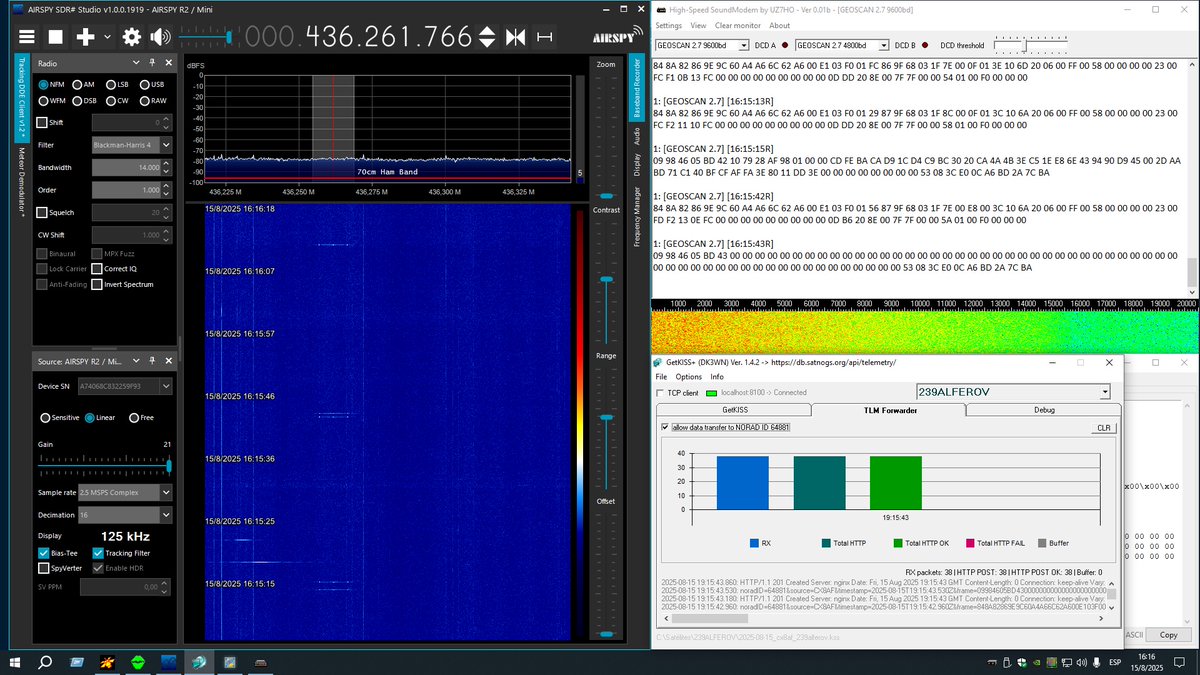Expand the arrow next to plus icon
Viewport: 1200px width, 675px height.
pyautogui.click(x=107, y=38)
